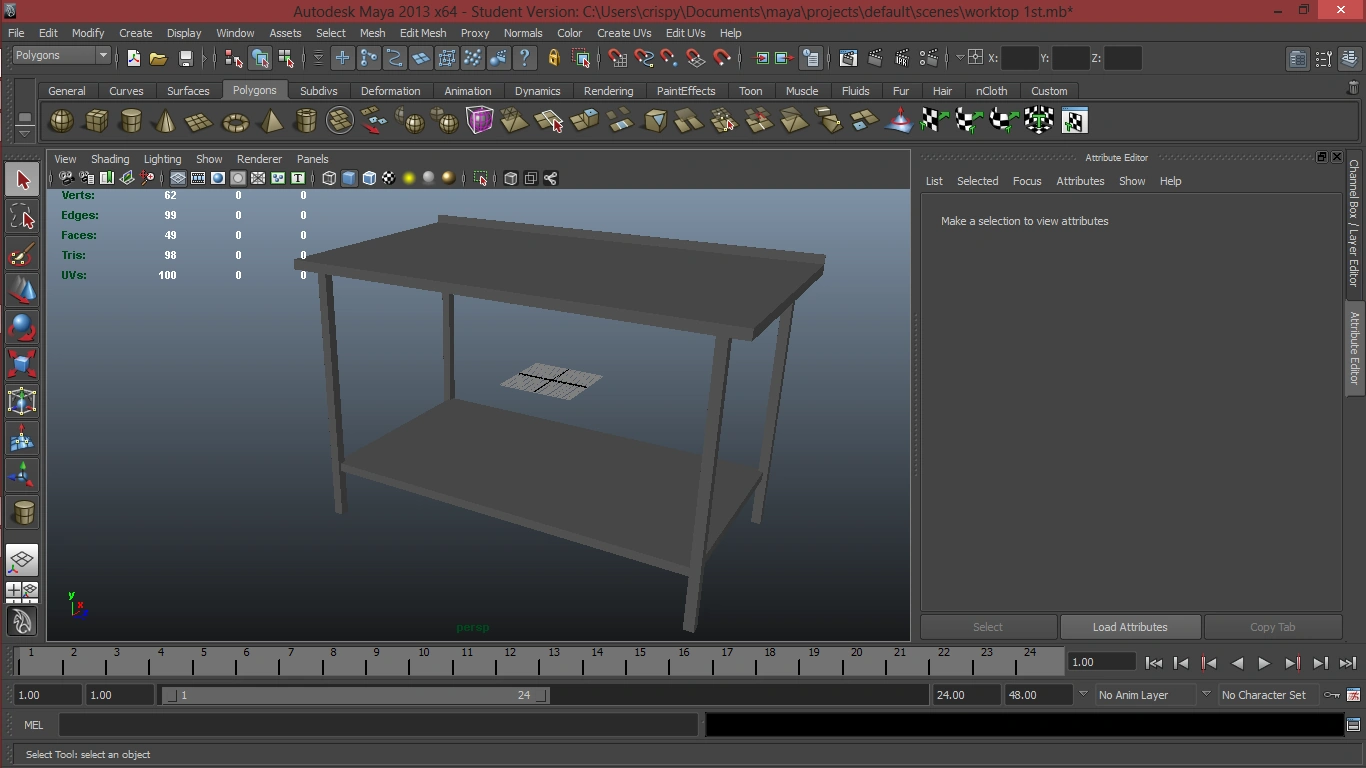Click the save scene icon

pos(185,58)
